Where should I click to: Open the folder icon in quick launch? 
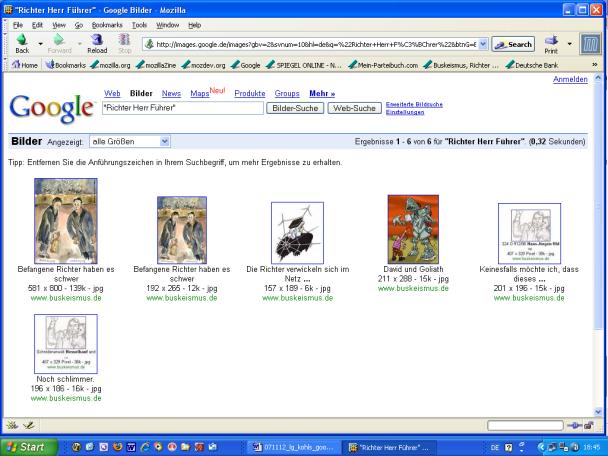pyautogui.click(x=185, y=447)
